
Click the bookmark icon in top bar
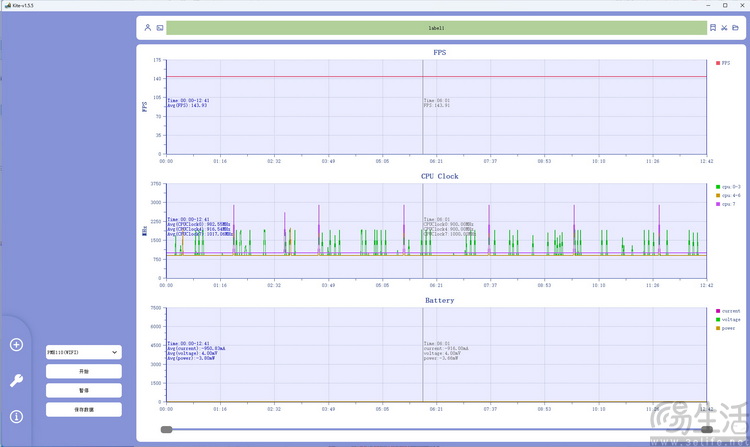click(x=712, y=28)
